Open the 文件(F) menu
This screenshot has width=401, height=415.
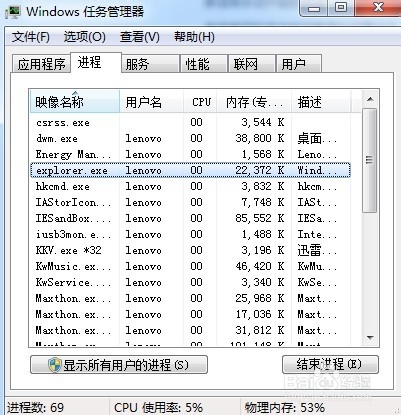point(31,37)
